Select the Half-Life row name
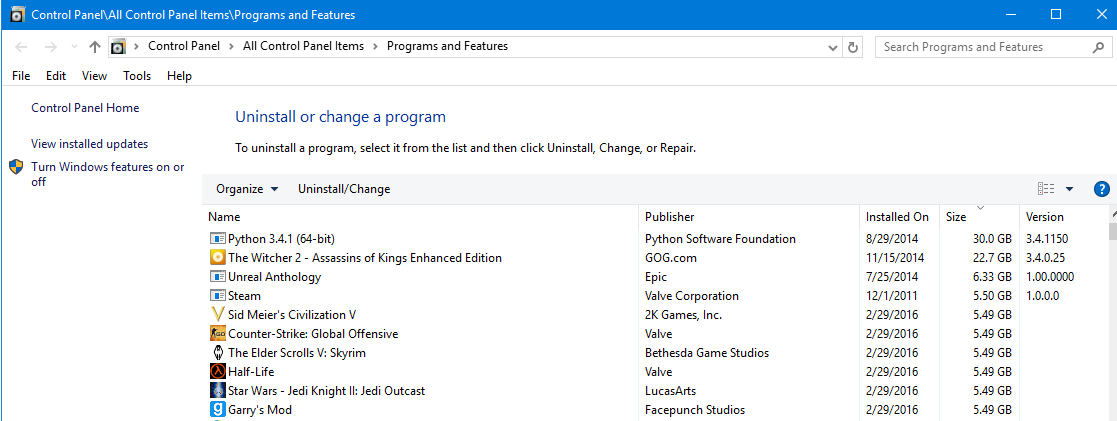Image resolution: width=1117 pixels, height=421 pixels. pyautogui.click(x=251, y=371)
